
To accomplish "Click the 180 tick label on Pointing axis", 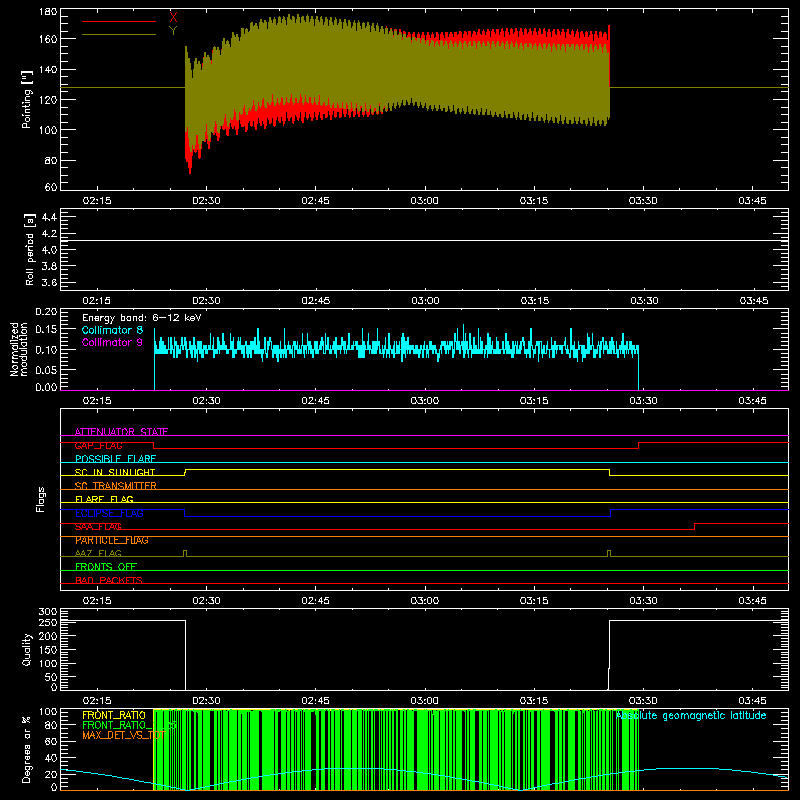I will pos(48,12).
